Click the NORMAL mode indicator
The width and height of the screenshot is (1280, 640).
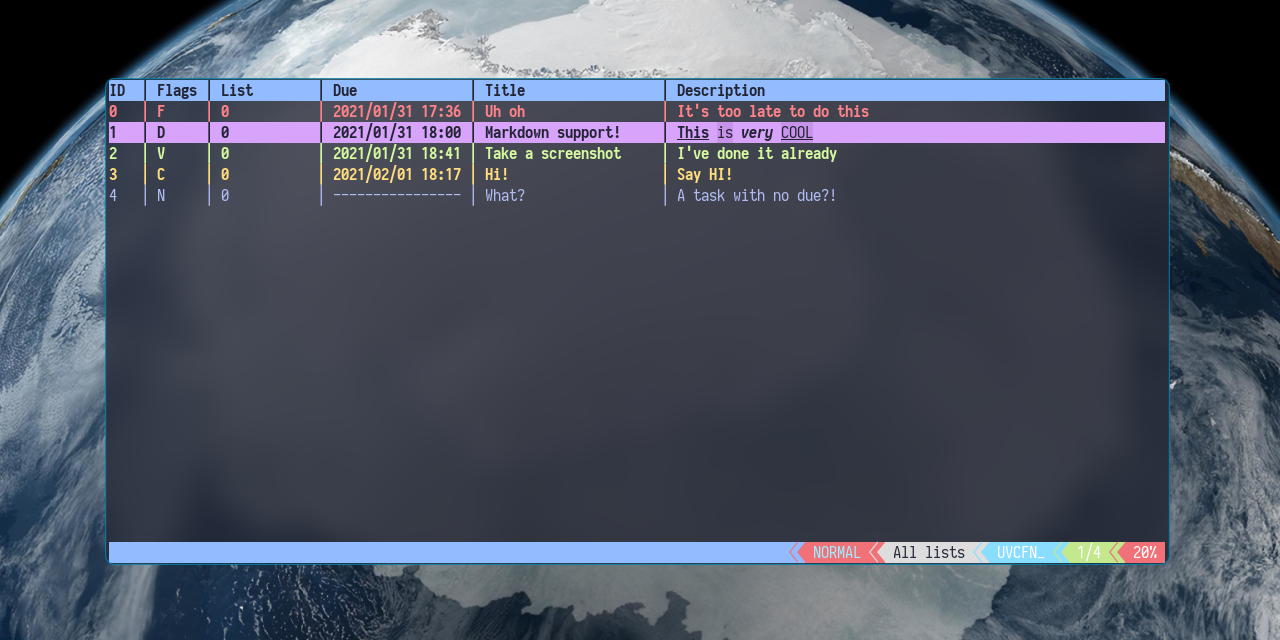coord(834,552)
